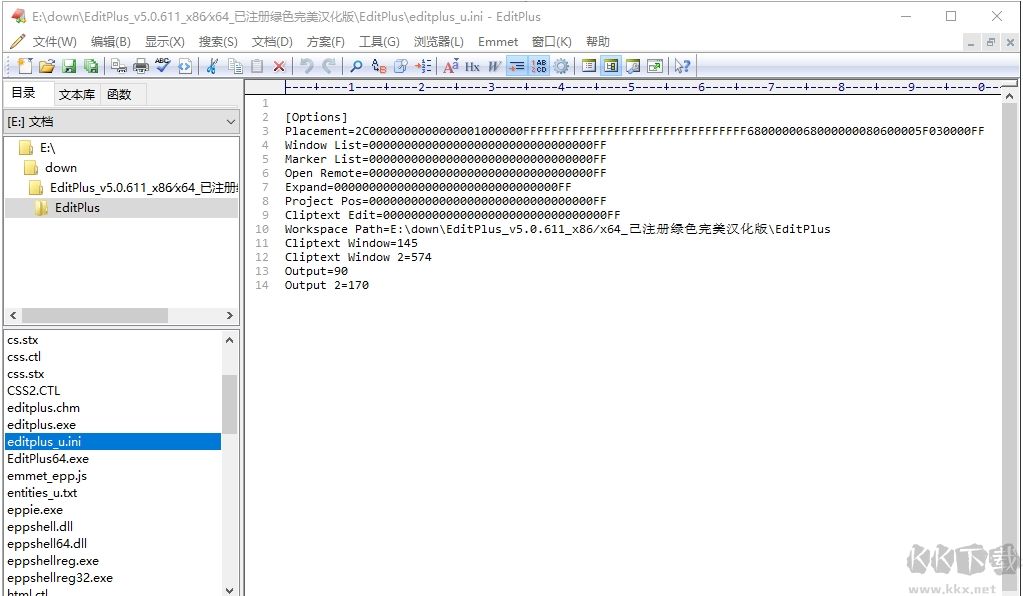Viewport: 1023px width, 596px height.
Task: Select the E:\ folder in the tree
Action: coord(47,148)
